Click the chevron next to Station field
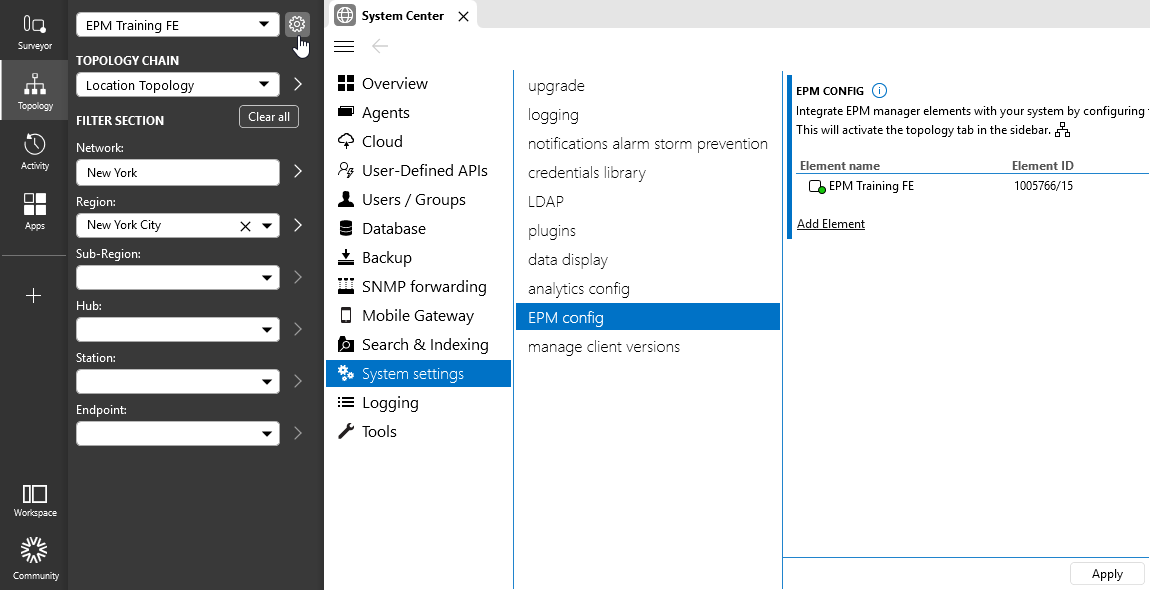 click(298, 381)
